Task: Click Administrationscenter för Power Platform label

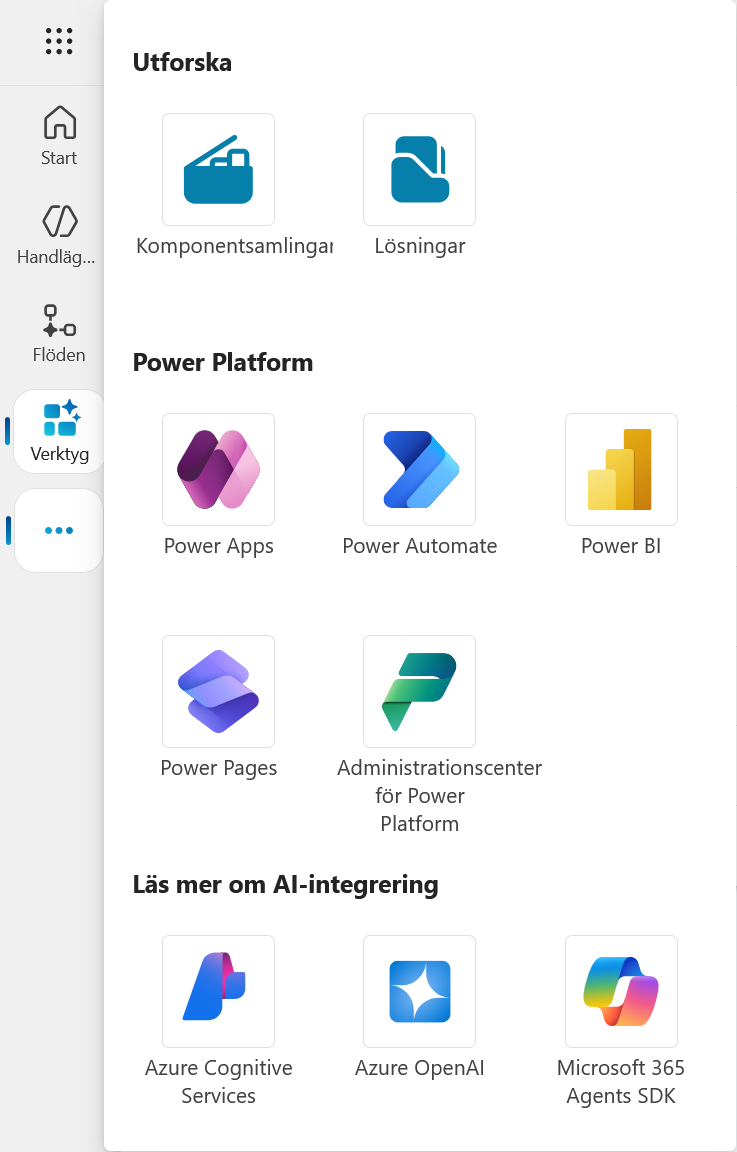Action: click(439, 796)
